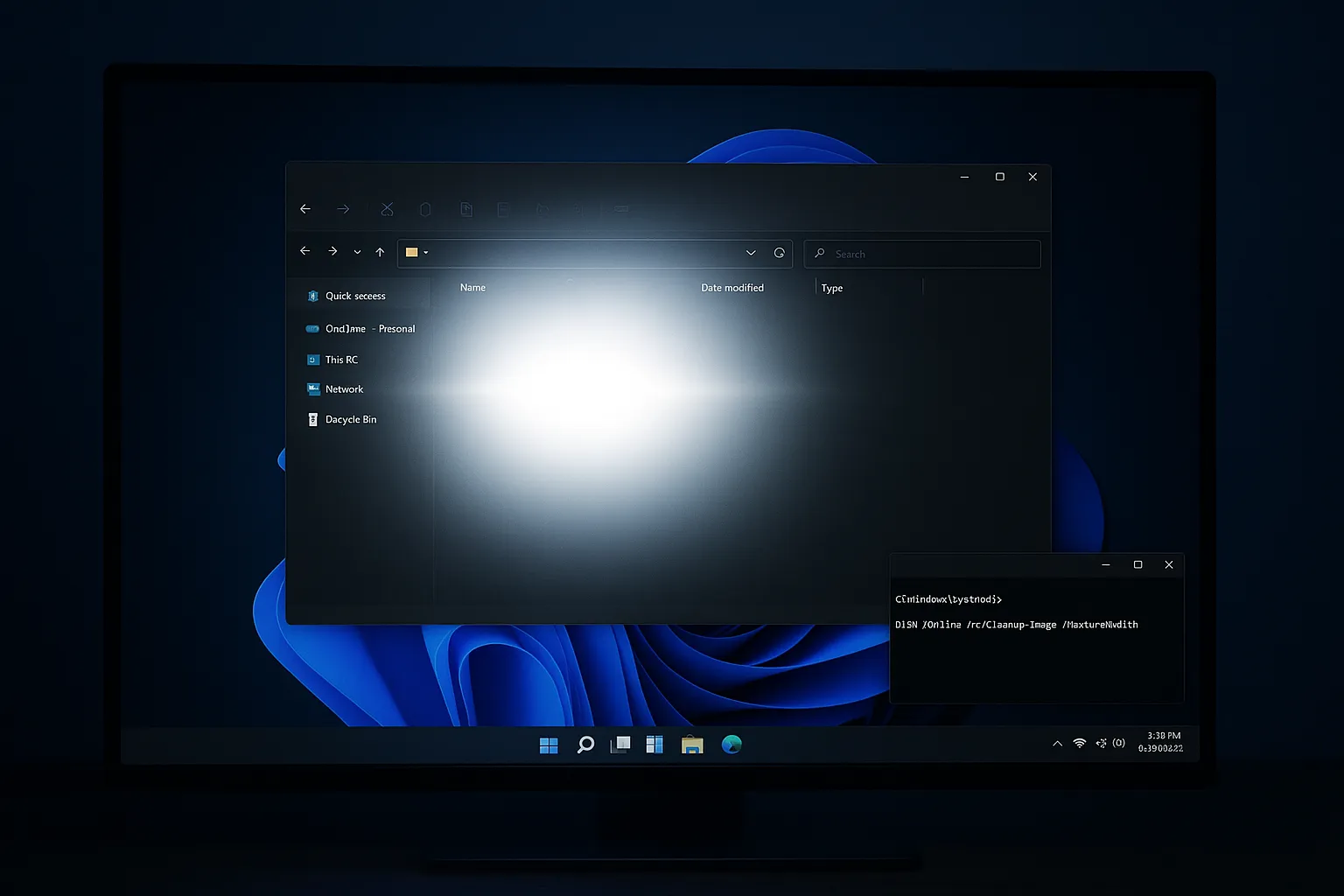Expand the address bar history dropdown

[x=751, y=253]
